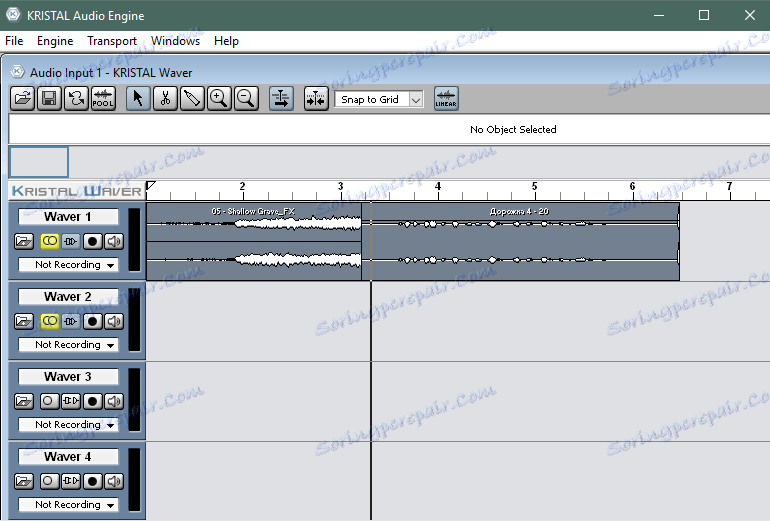Arm recording on Waver 1
This screenshot has height=522, width=770.
point(92,241)
